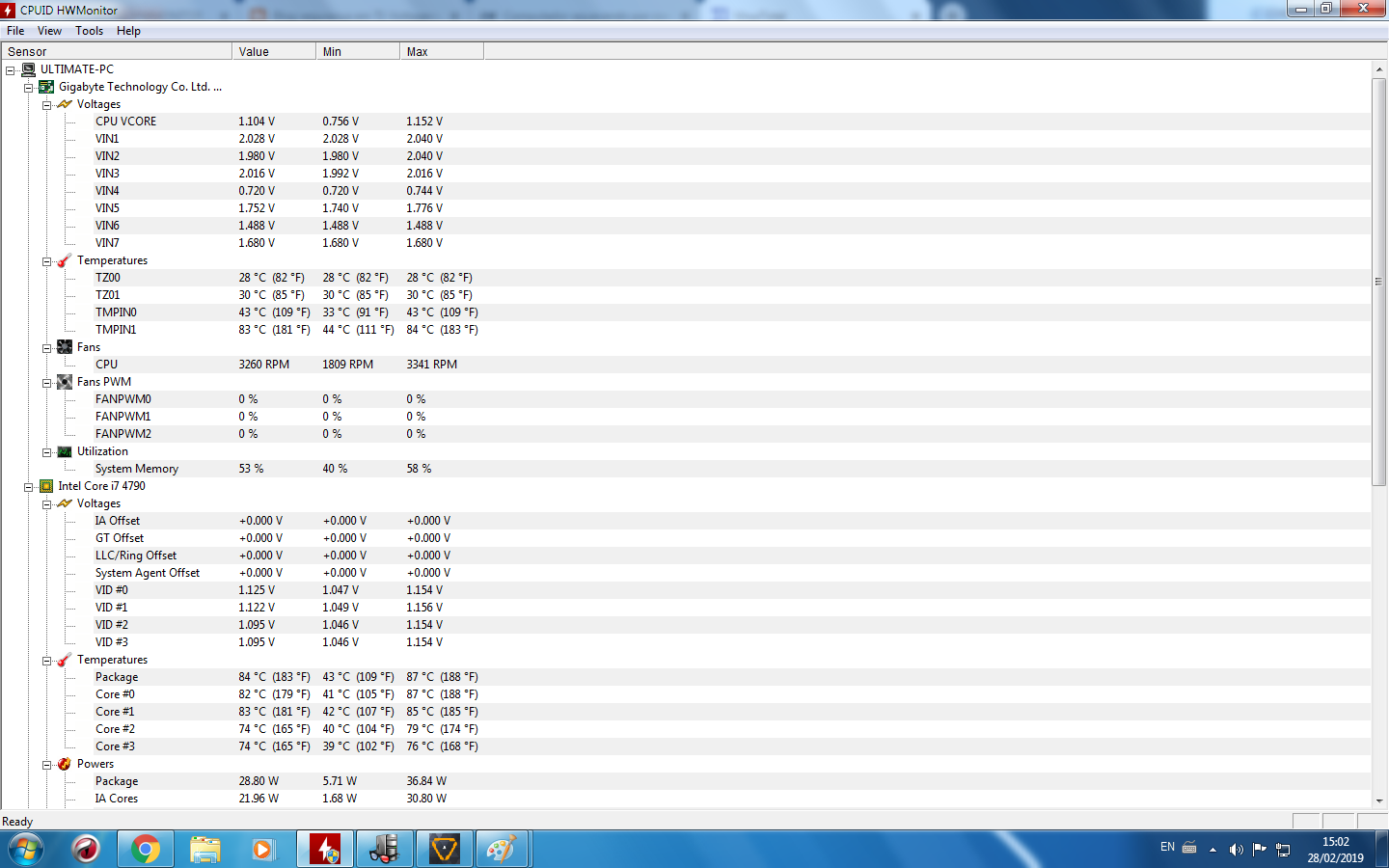Screen dimensions: 1389x868
Task: Show hidden tray icons arrow
Action: (x=1212, y=850)
